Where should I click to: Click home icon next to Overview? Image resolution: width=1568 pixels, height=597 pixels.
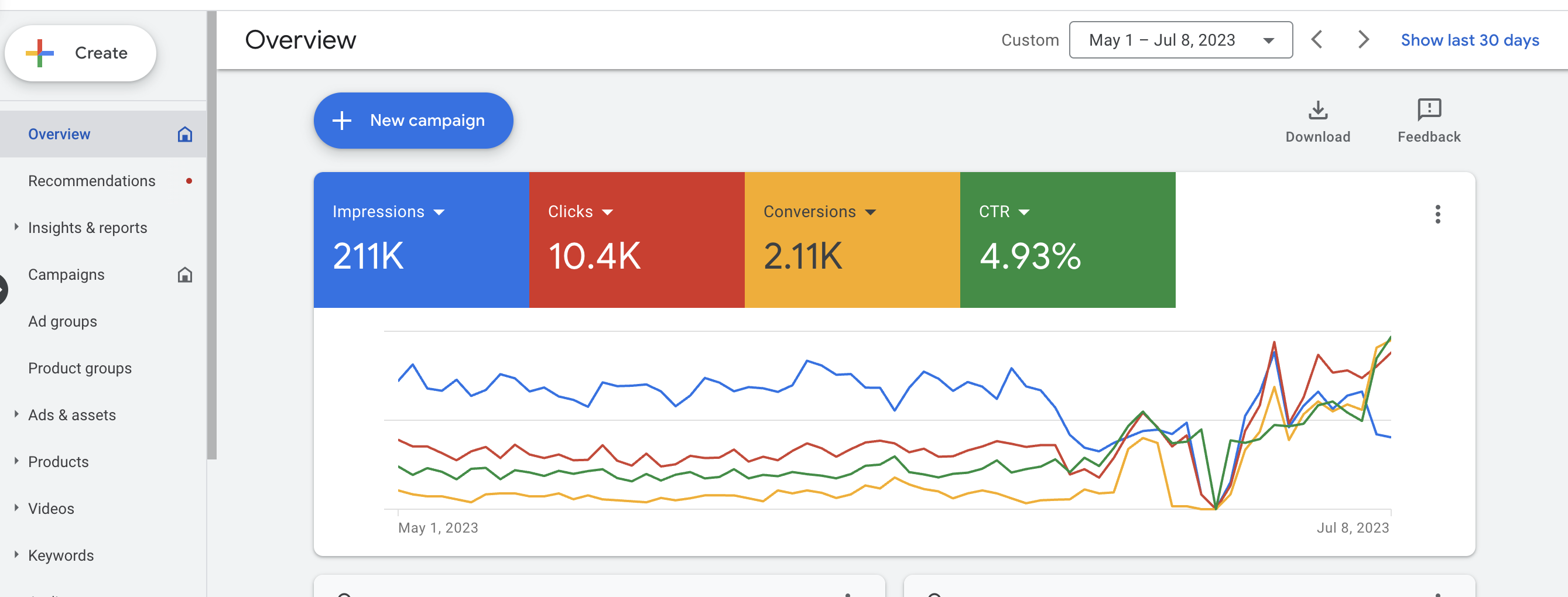click(185, 134)
